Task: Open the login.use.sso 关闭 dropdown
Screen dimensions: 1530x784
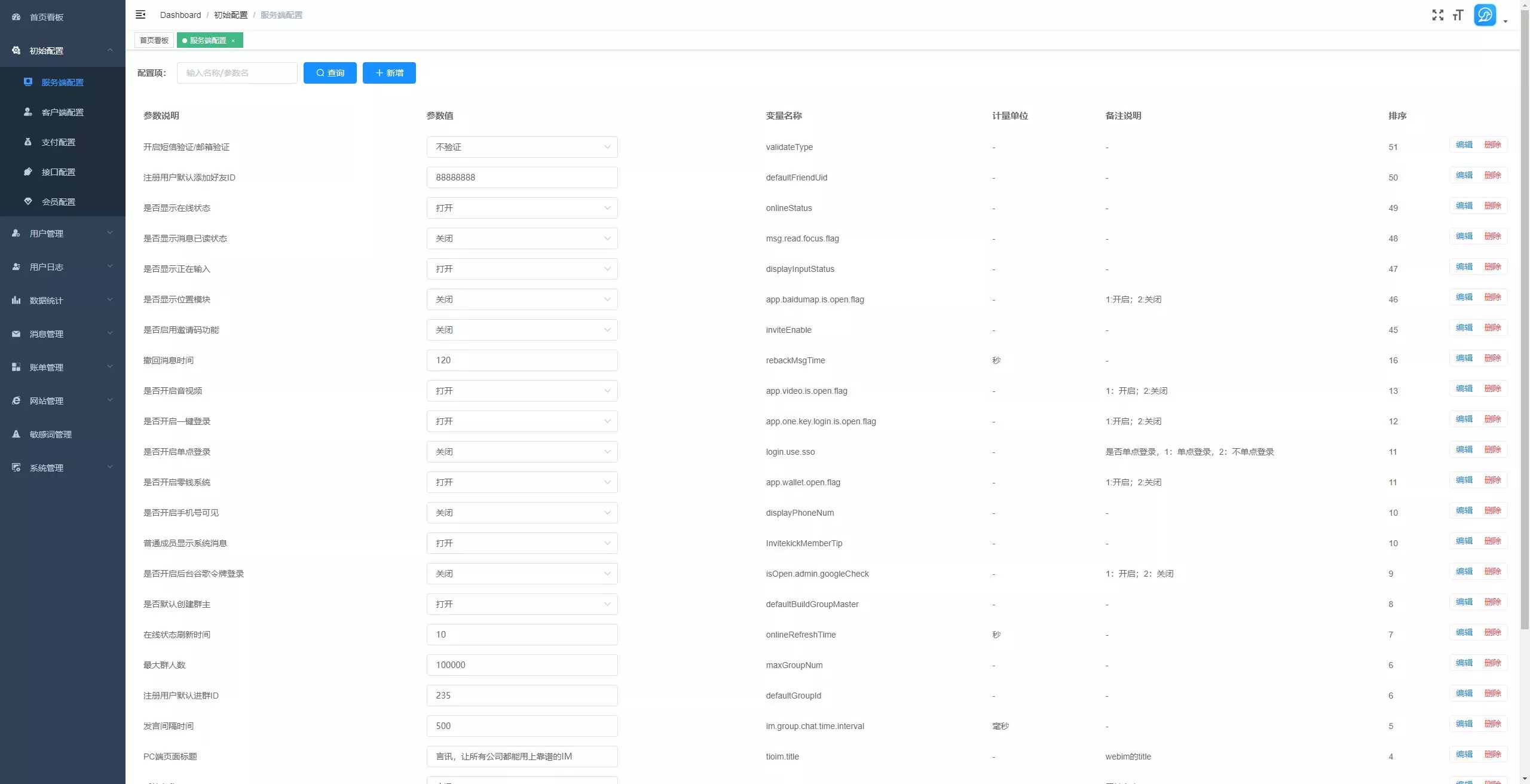Action: click(x=522, y=452)
